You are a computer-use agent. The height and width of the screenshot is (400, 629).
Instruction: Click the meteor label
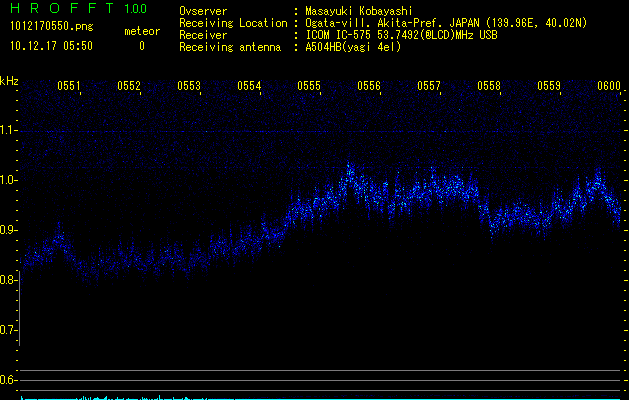[x=141, y=31]
